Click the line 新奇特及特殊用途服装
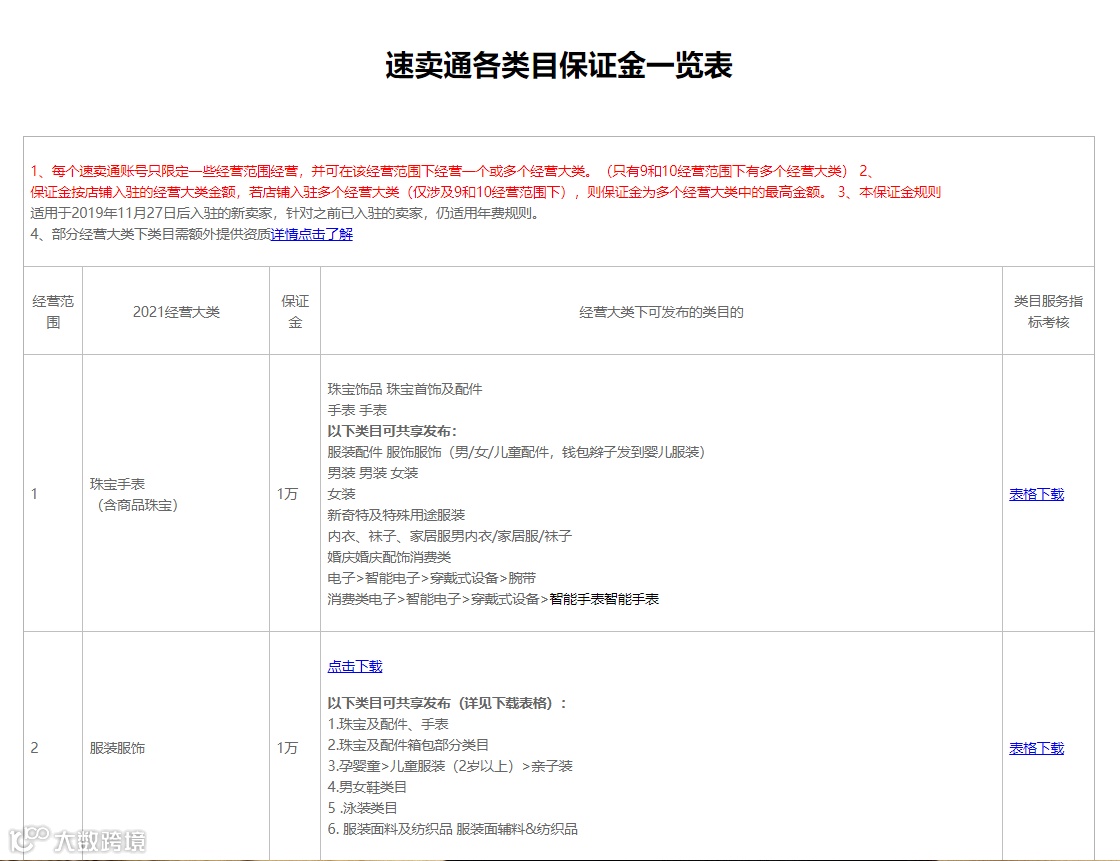Image resolution: width=1120 pixels, height=861 pixels. (396, 515)
